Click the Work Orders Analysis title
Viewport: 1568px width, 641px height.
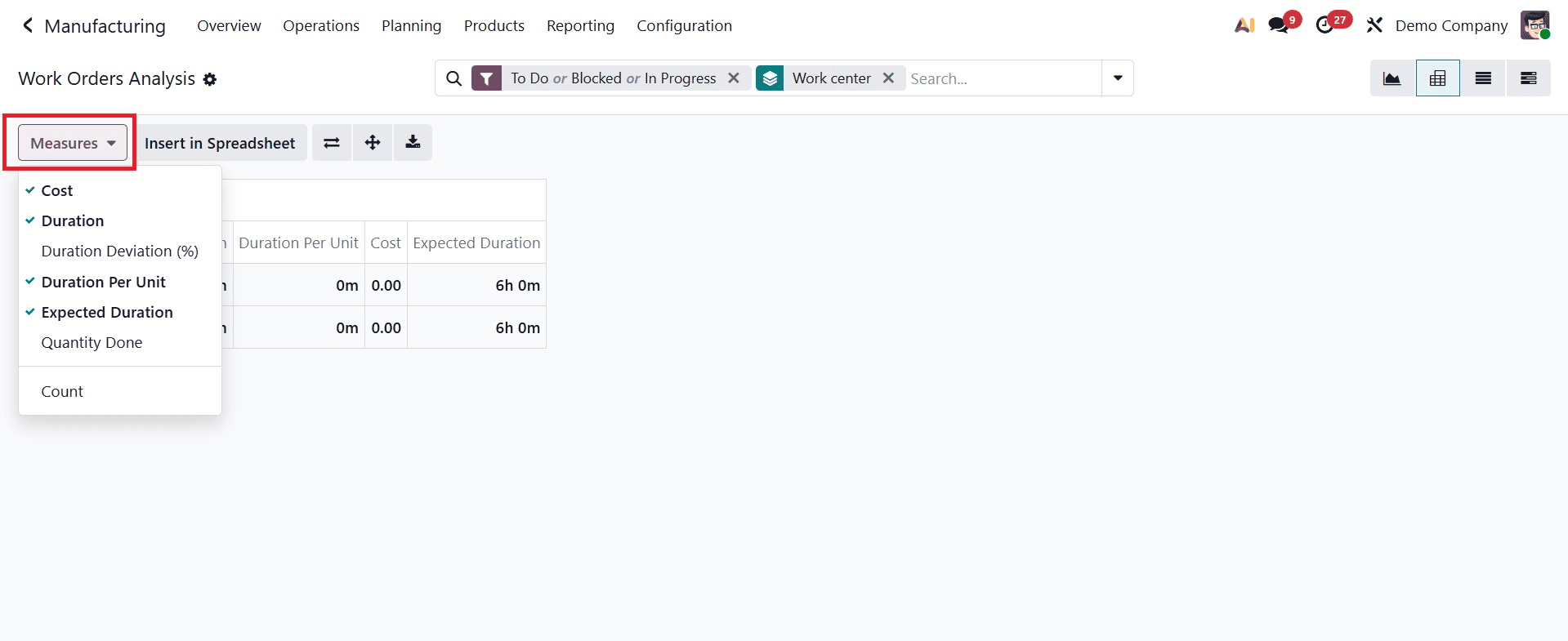(107, 78)
